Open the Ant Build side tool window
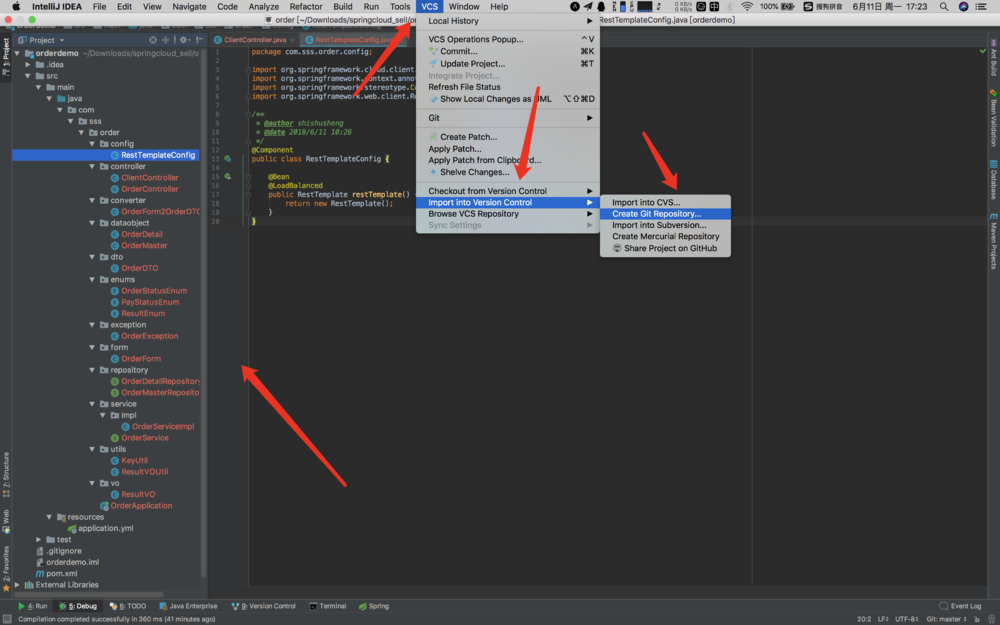The height and width of the screenshot is (625, 1000). tap(993, 57)
